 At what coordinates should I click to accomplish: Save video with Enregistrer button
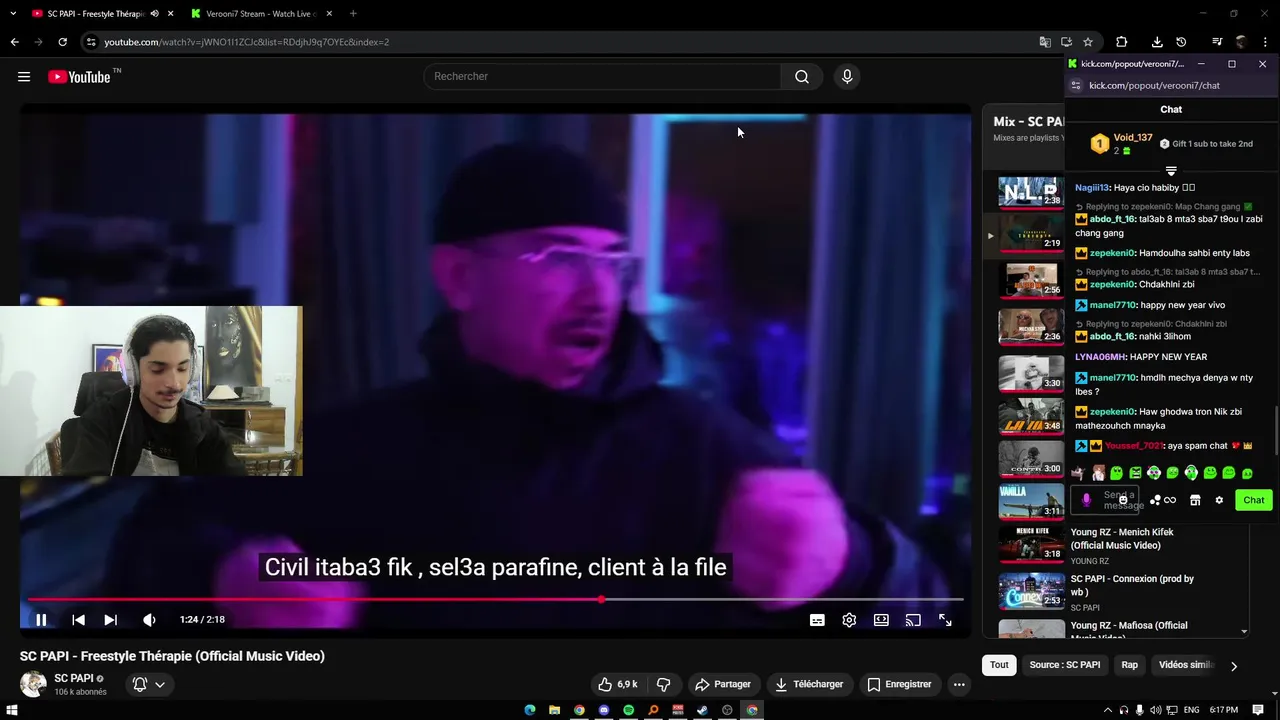899,684
